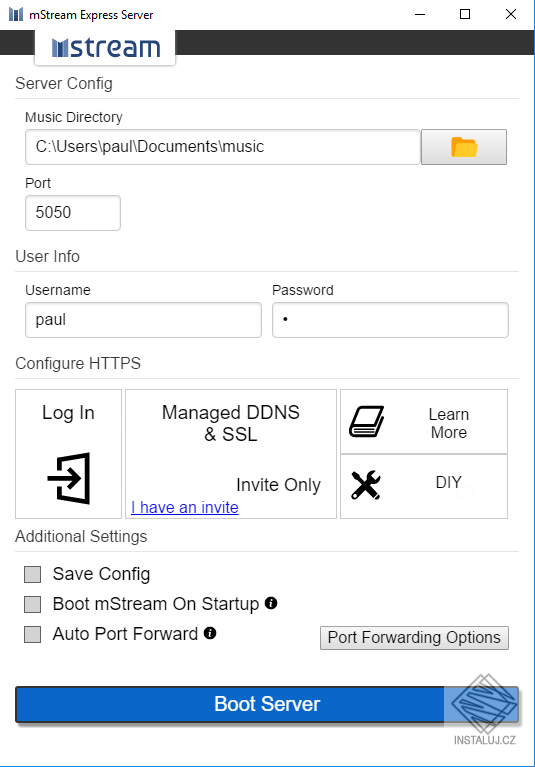The height and width of the screenshot is (767, 535).
Task: Click the yellow folder browse icon
Action: pos(464,147)
